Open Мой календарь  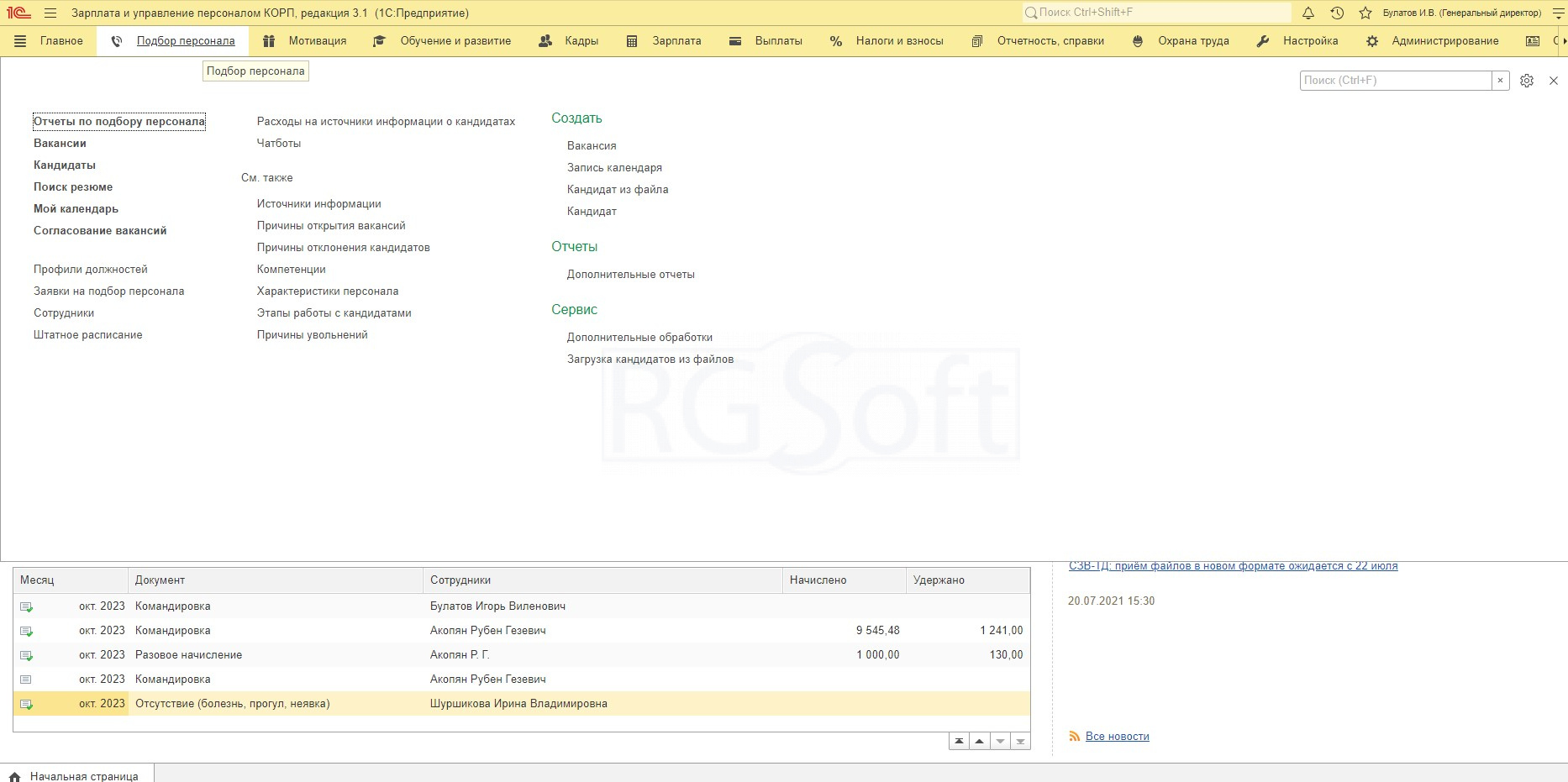[x=76, y=209]
